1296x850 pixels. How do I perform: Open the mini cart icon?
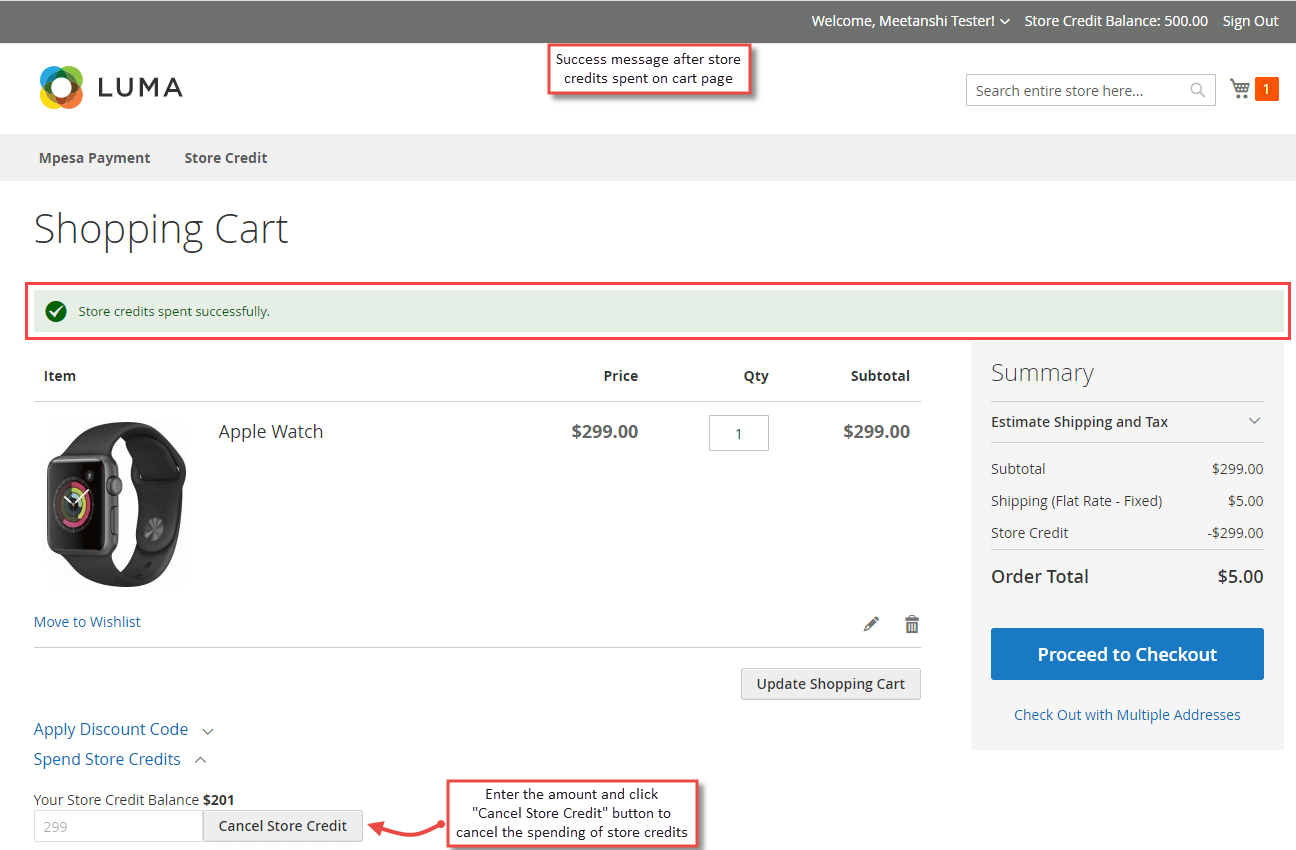click(x=1240, y=89)
